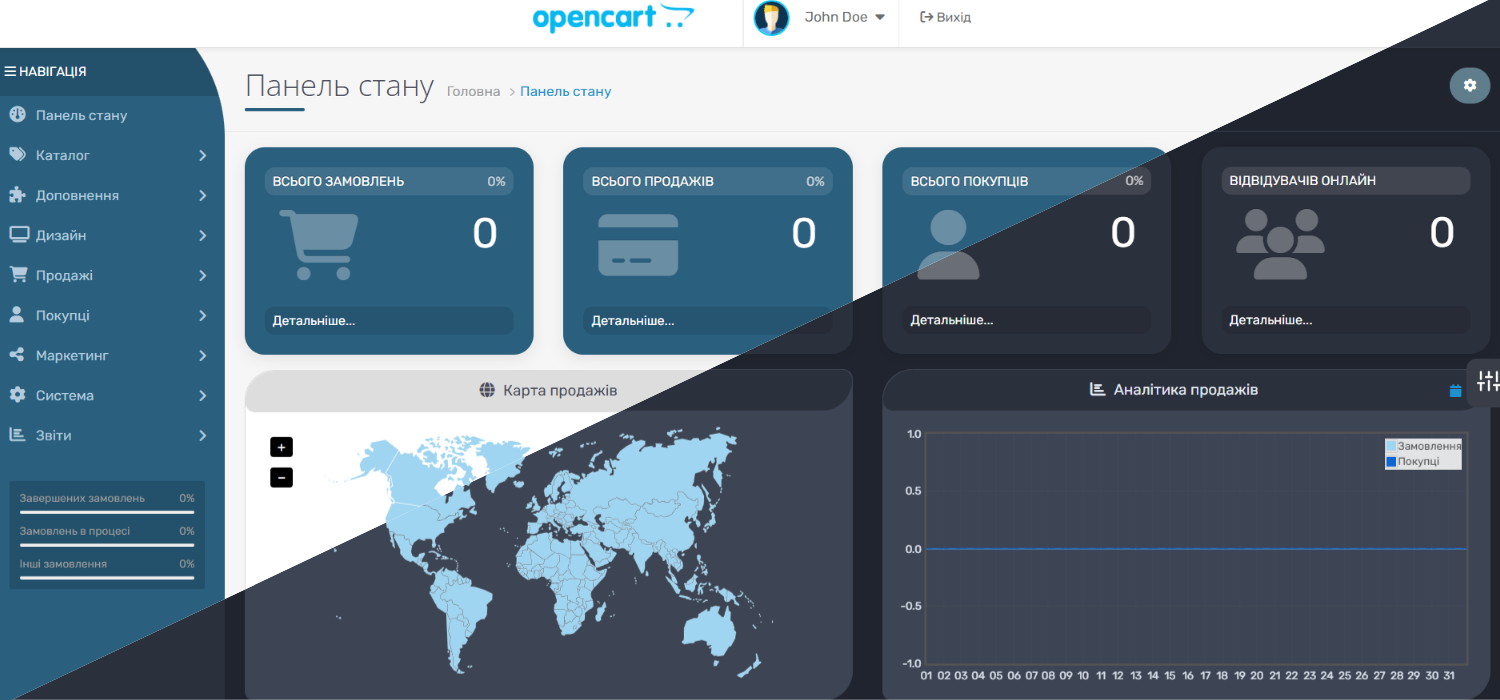Open John Doe user avatar
The height and width of the screenshot is (700, 1500).
tap(772, 17)
